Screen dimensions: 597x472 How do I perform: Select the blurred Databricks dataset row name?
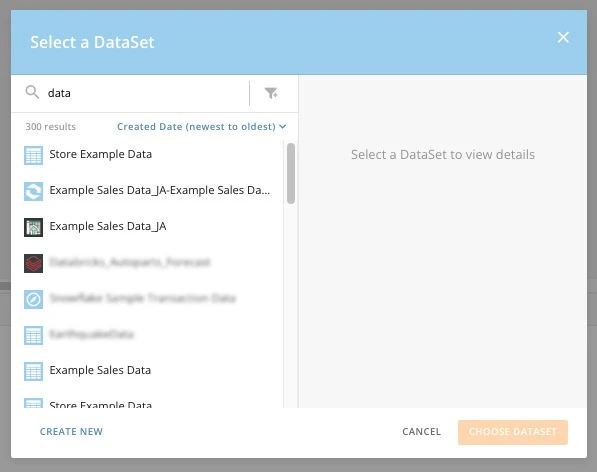130,262
